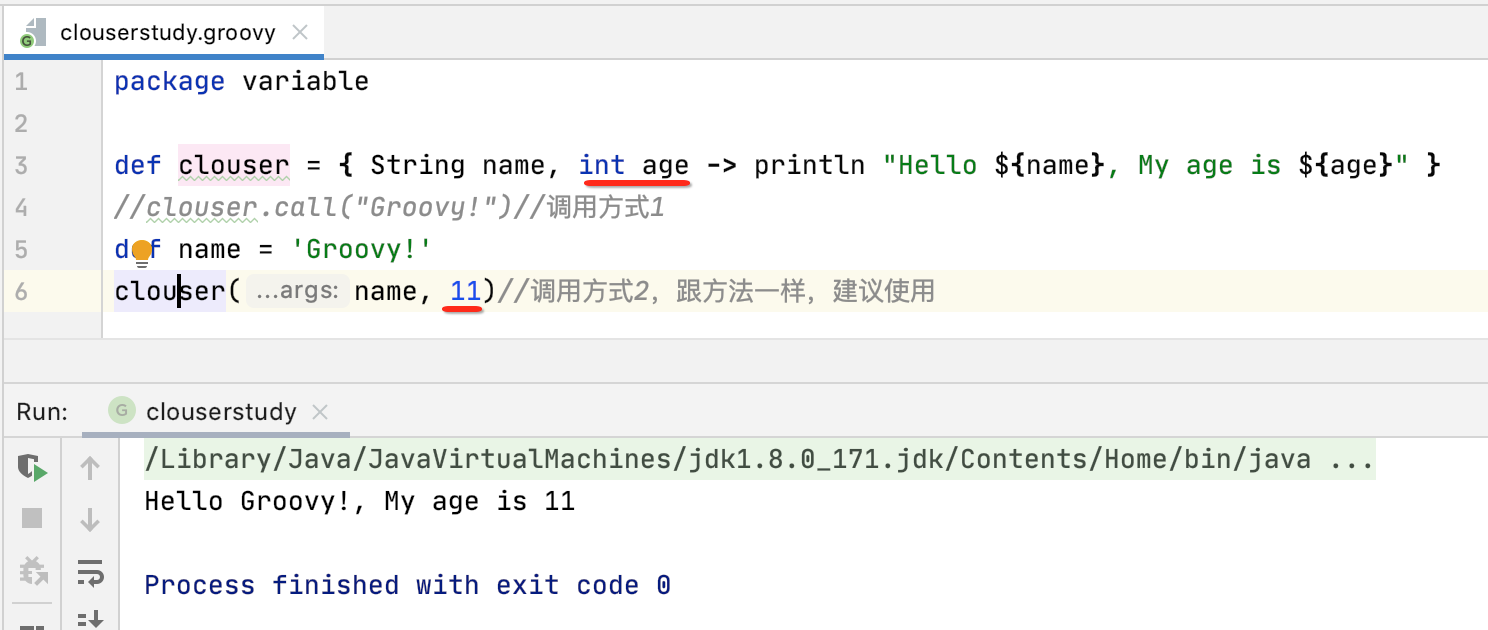The image size is (1488, 630).
Task: Click the Stop process square icon
Action: coord(32,517)
